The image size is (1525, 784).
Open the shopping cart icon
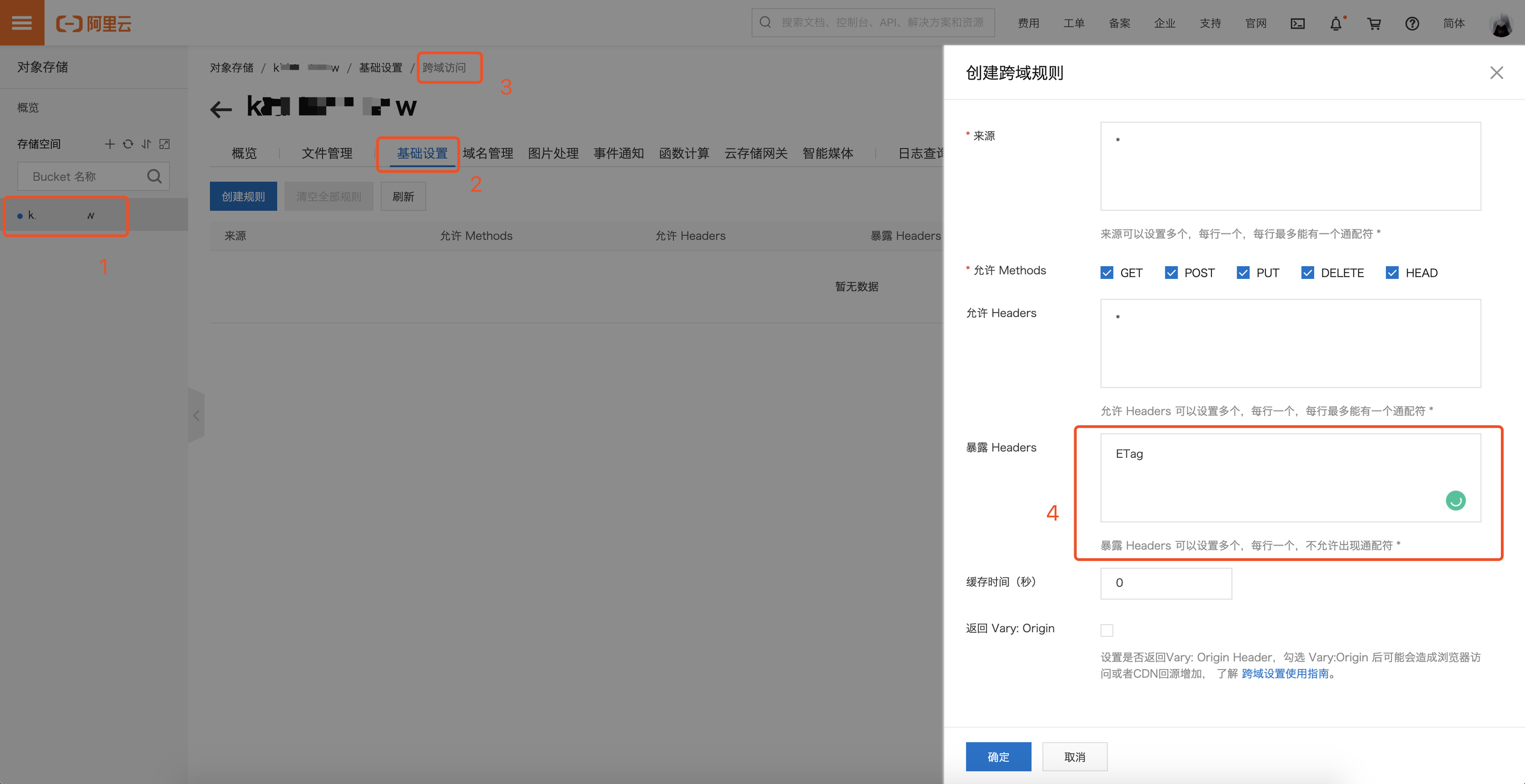[x=1373, y=23]
